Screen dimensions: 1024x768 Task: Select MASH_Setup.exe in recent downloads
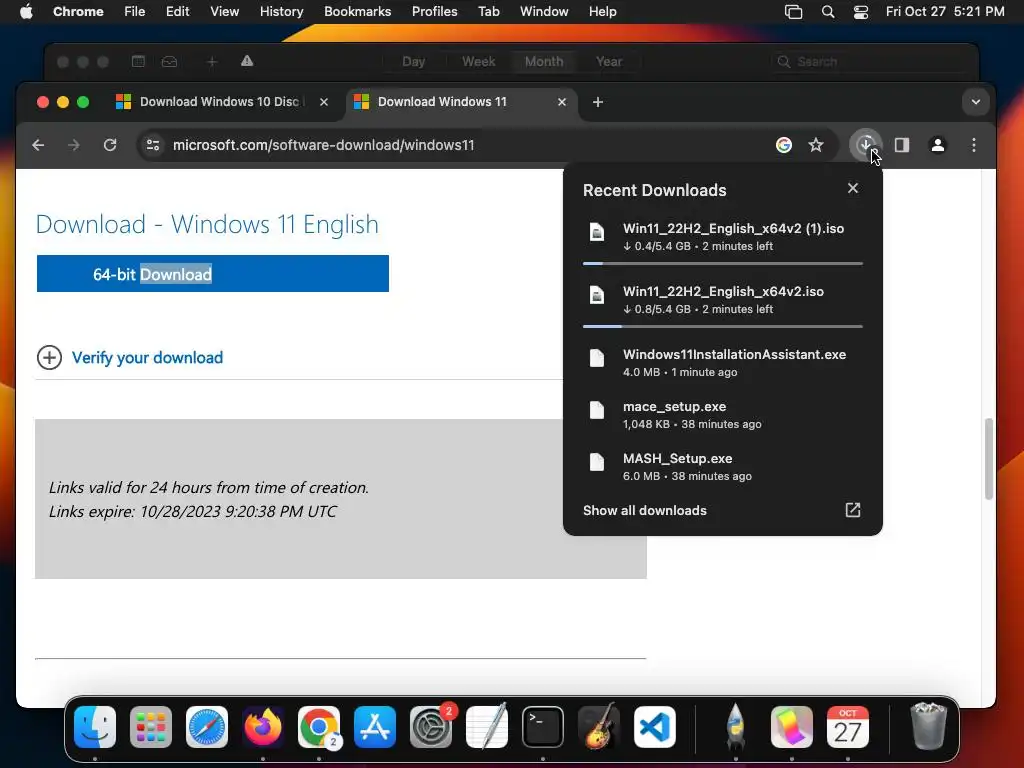pyautogui.click(x=722, y=467)
